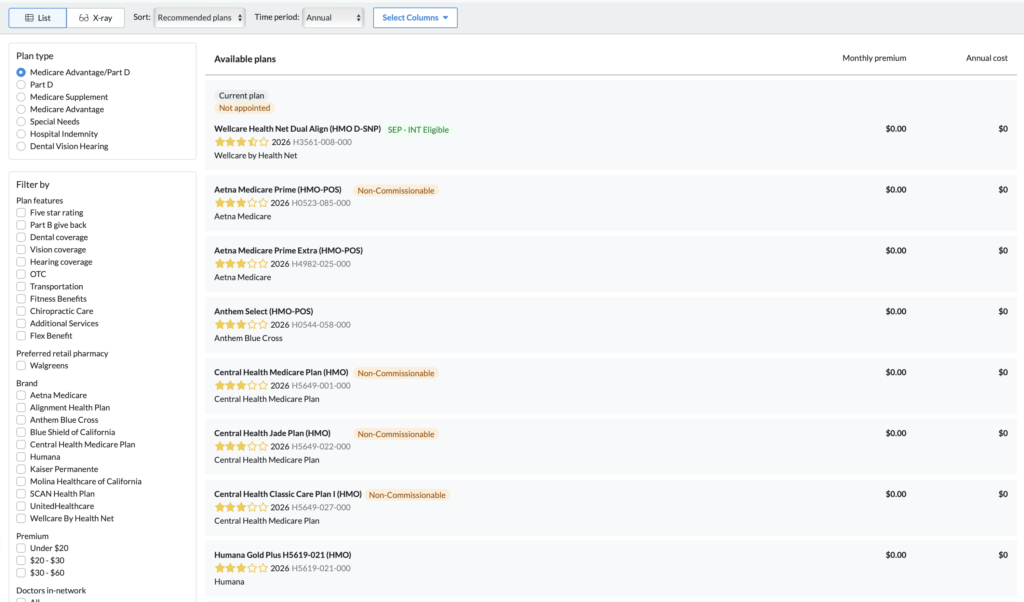The width and height of the screenshot is (1024, 602).
Task: Filter by Humana brand
Action: tap(22, 457)
